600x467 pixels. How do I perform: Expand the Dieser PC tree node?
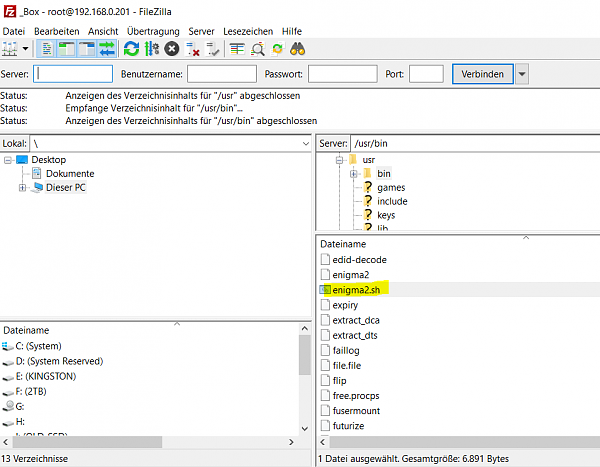(23, 188)
